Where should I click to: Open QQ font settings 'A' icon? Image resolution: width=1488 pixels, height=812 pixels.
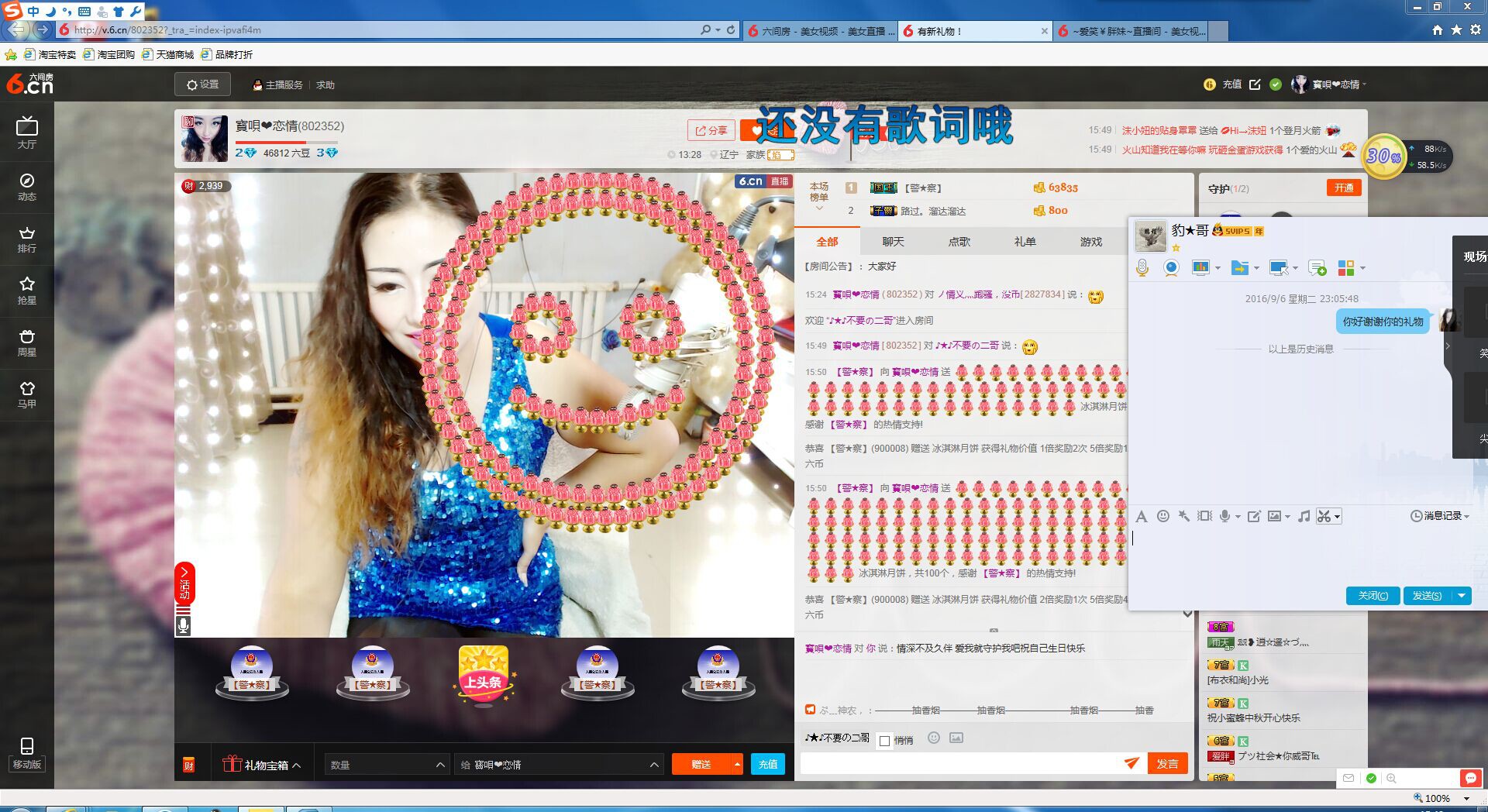pos(1142,516)
